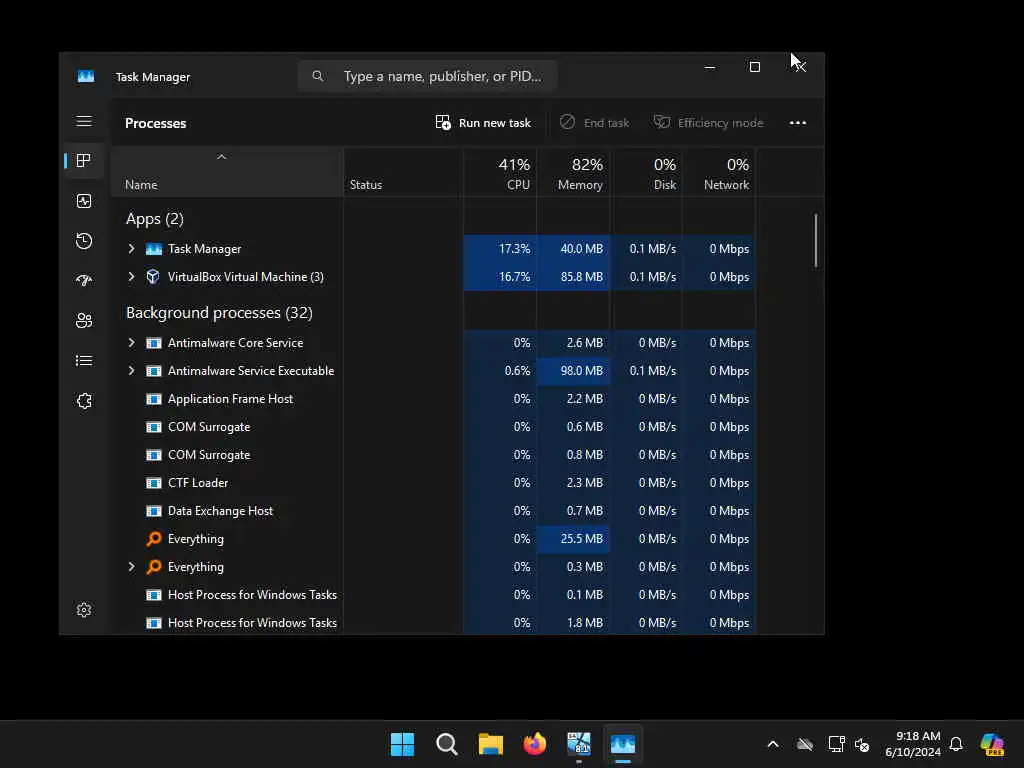Click the Efficiency mode button
Viewport: 1024px width, 768px height.
coord(709,123)
